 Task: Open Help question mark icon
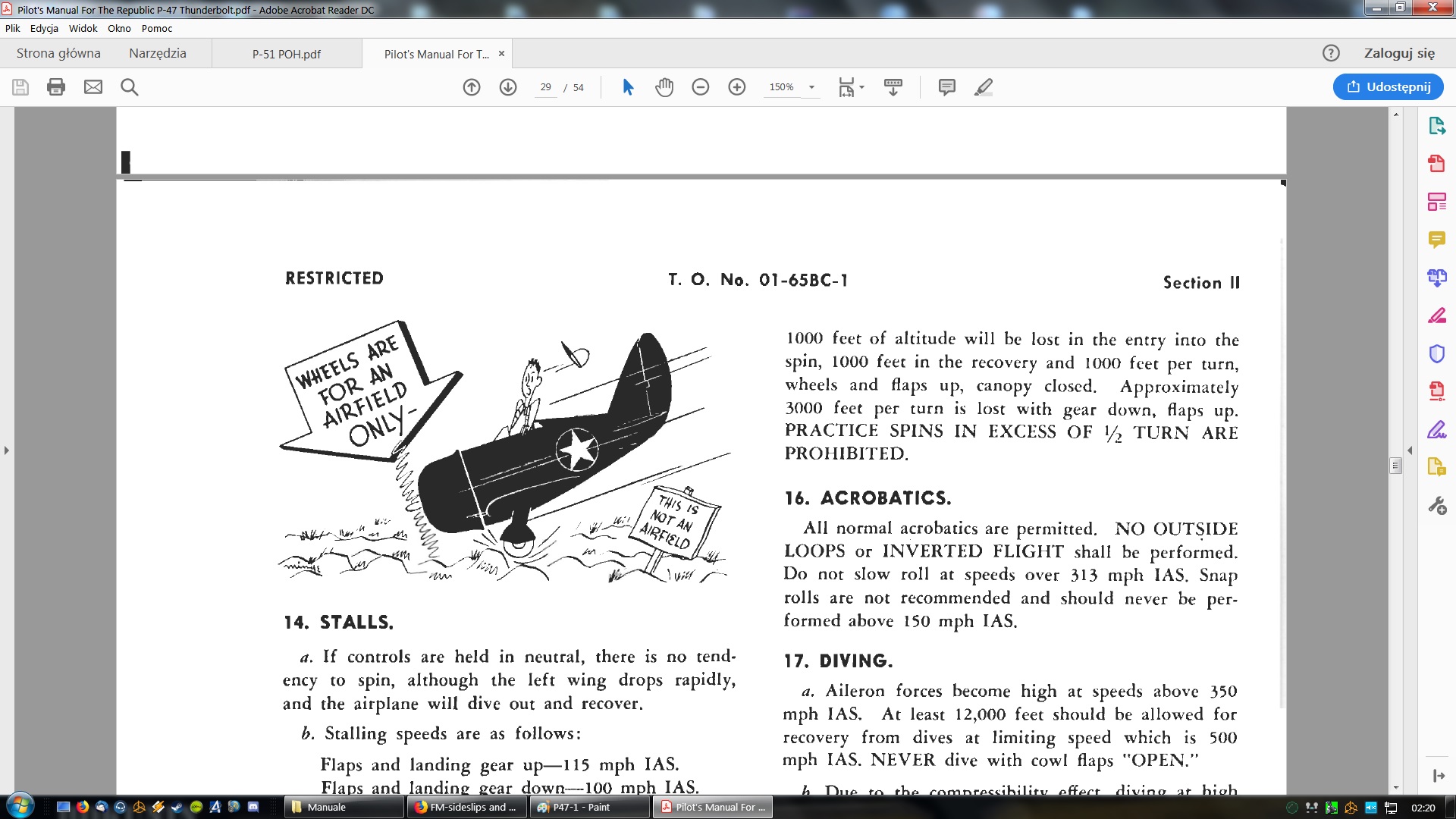point(1331,53)
